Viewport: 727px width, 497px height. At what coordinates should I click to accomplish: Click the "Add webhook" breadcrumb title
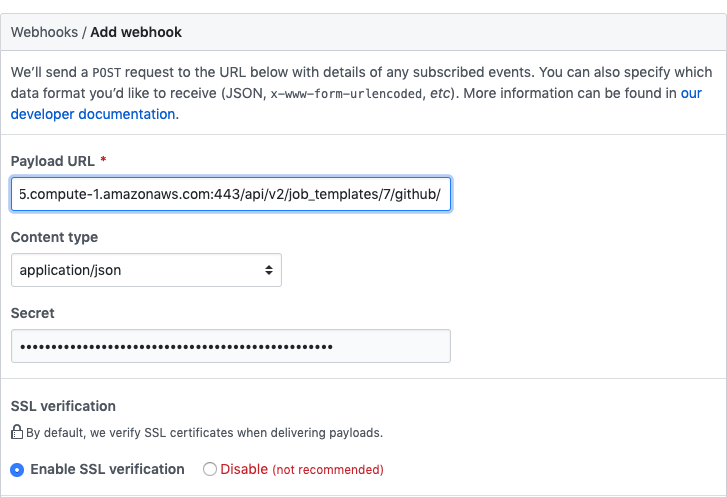[136, 32]
